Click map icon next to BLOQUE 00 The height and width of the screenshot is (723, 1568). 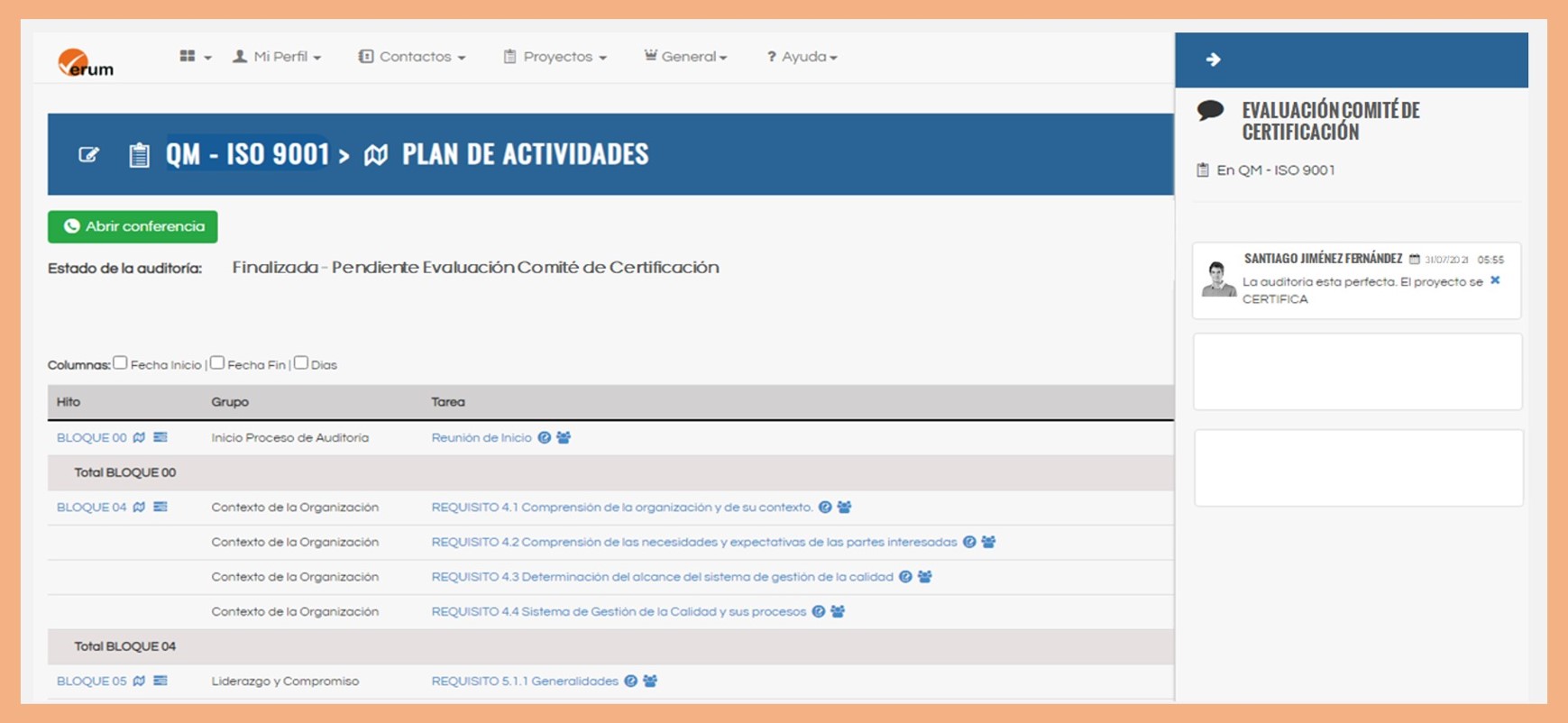(x=139, y=437)
